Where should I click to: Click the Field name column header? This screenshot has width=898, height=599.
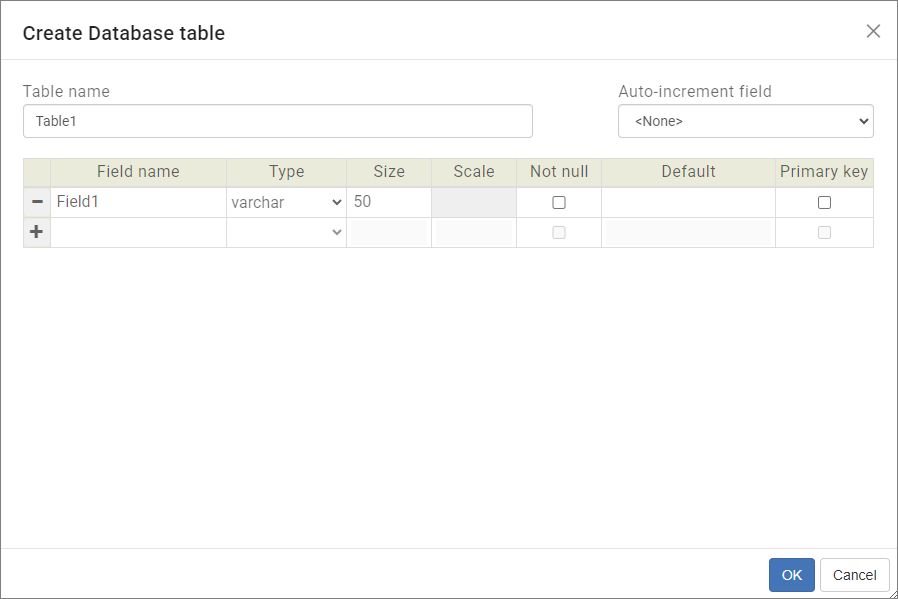[x=138, y=171]
